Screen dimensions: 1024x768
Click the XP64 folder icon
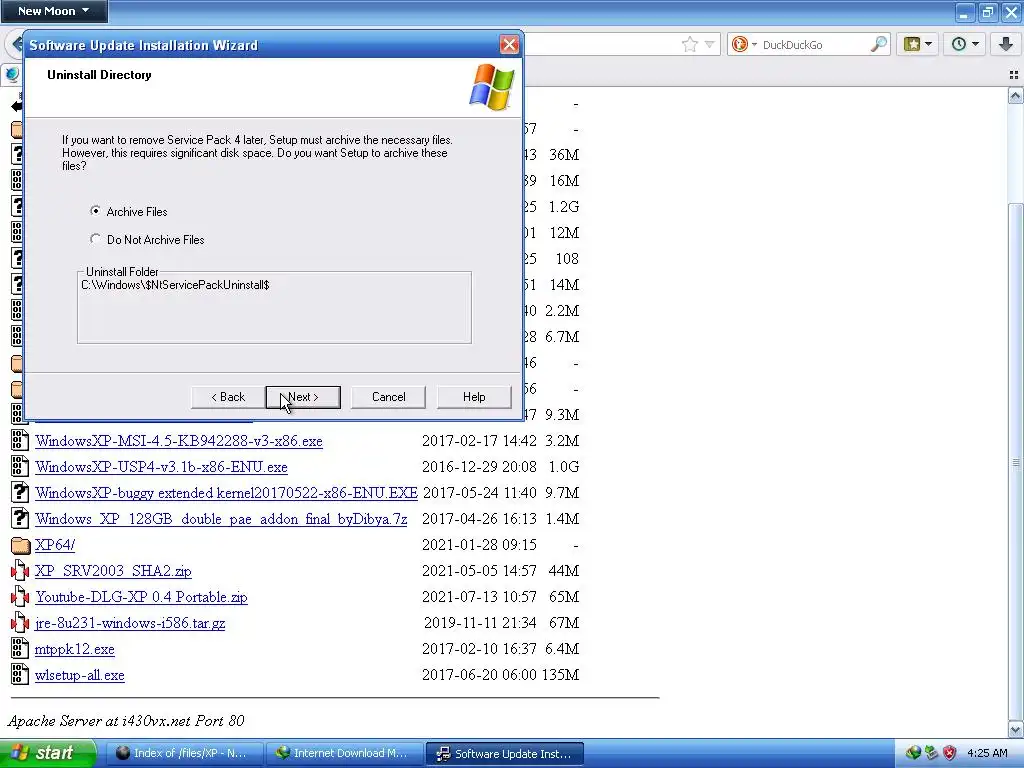20,545
